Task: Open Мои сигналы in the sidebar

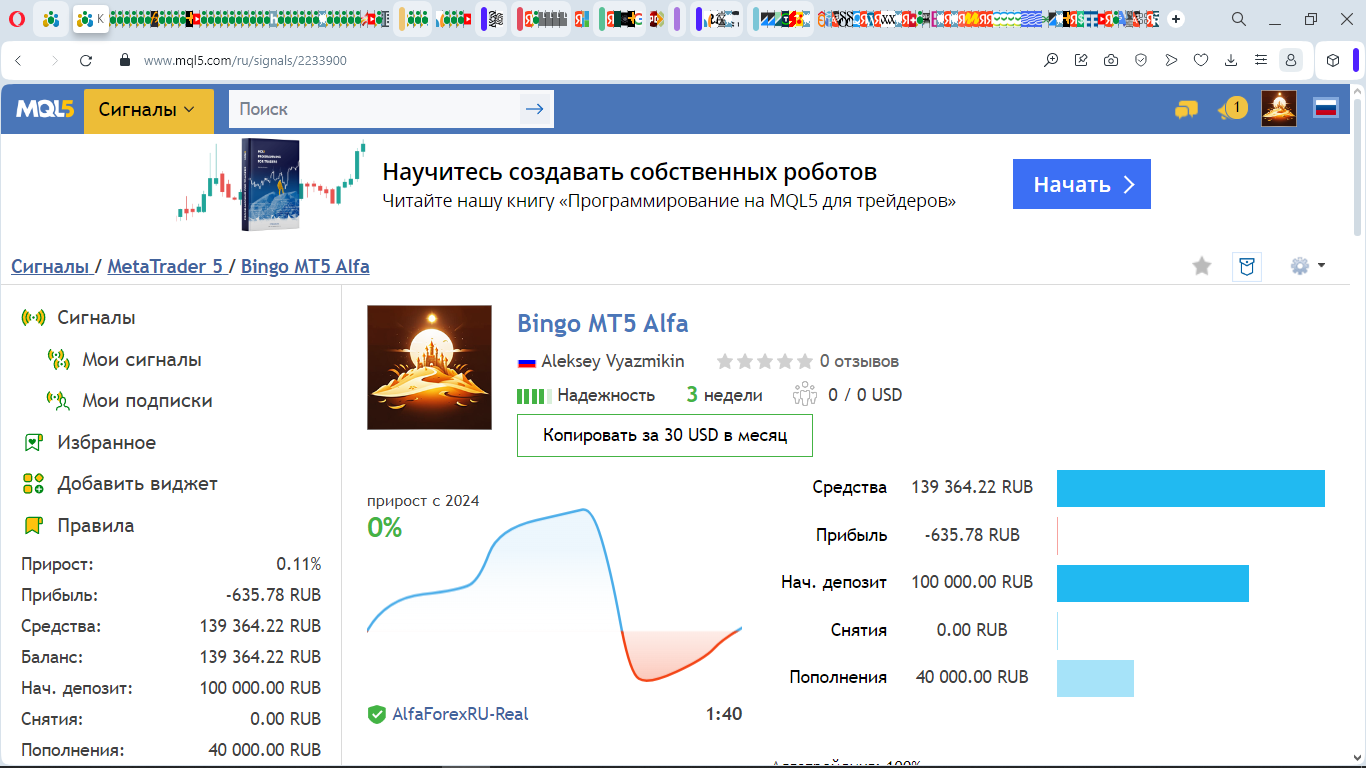Action: (141, 360)
